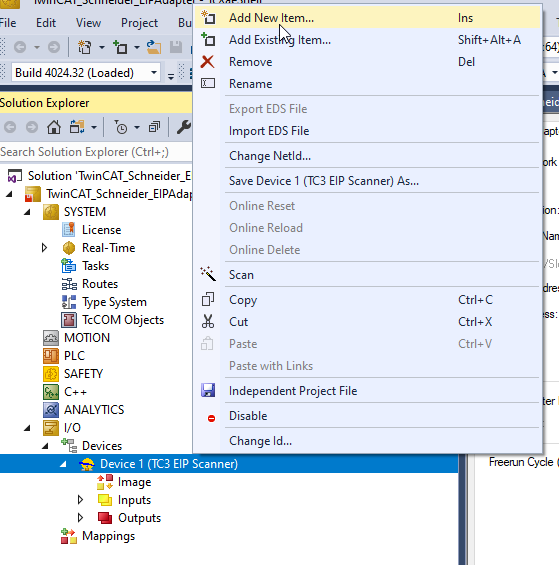Collapse the SYSTEM tree node

point(28,212)
